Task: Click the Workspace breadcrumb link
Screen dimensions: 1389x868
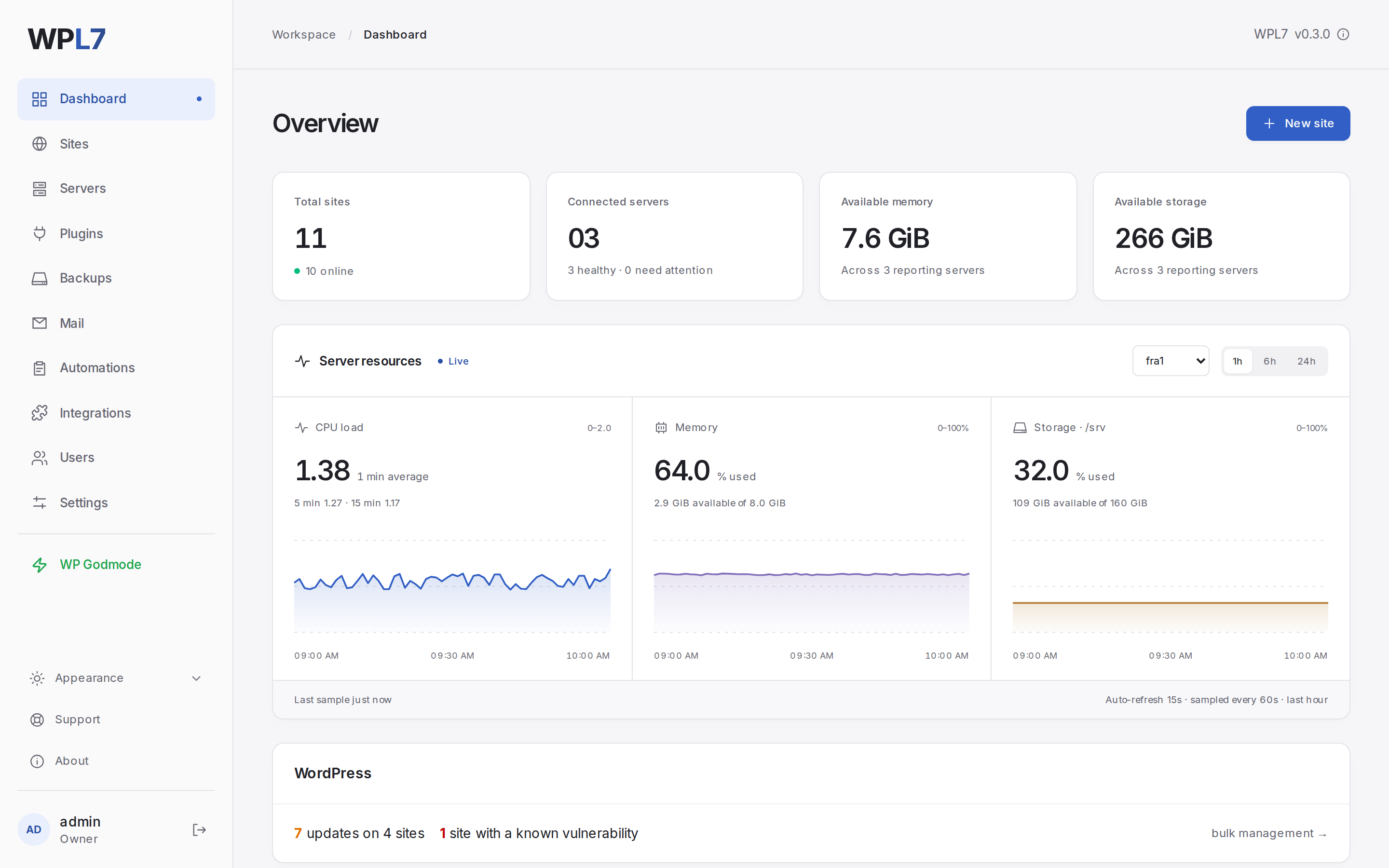Action: [304, 34]
